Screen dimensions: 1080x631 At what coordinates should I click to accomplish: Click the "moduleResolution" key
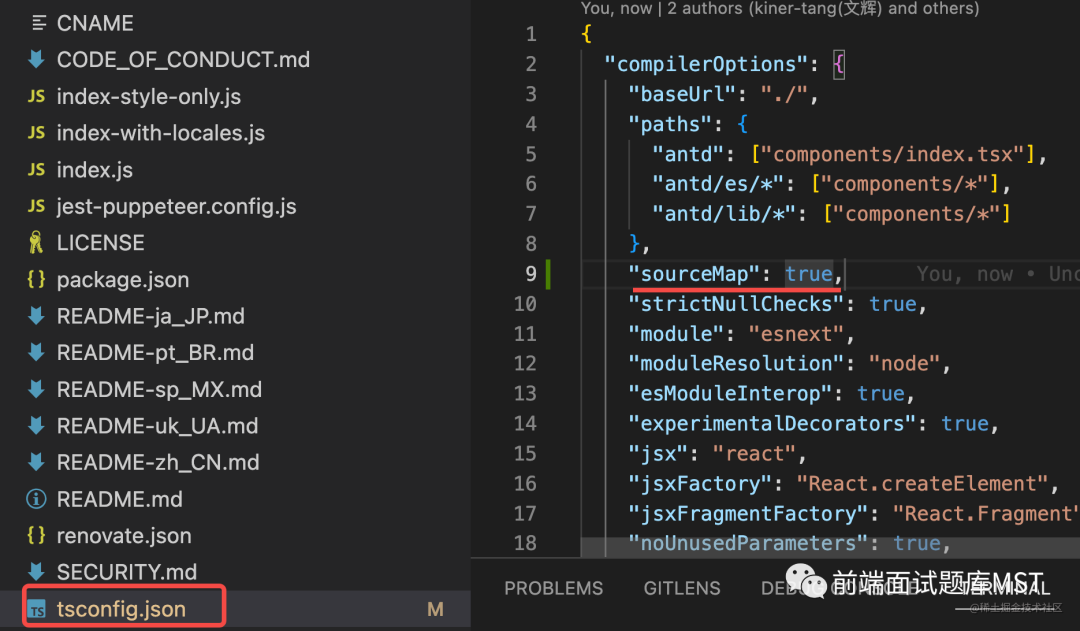[736, 364]
